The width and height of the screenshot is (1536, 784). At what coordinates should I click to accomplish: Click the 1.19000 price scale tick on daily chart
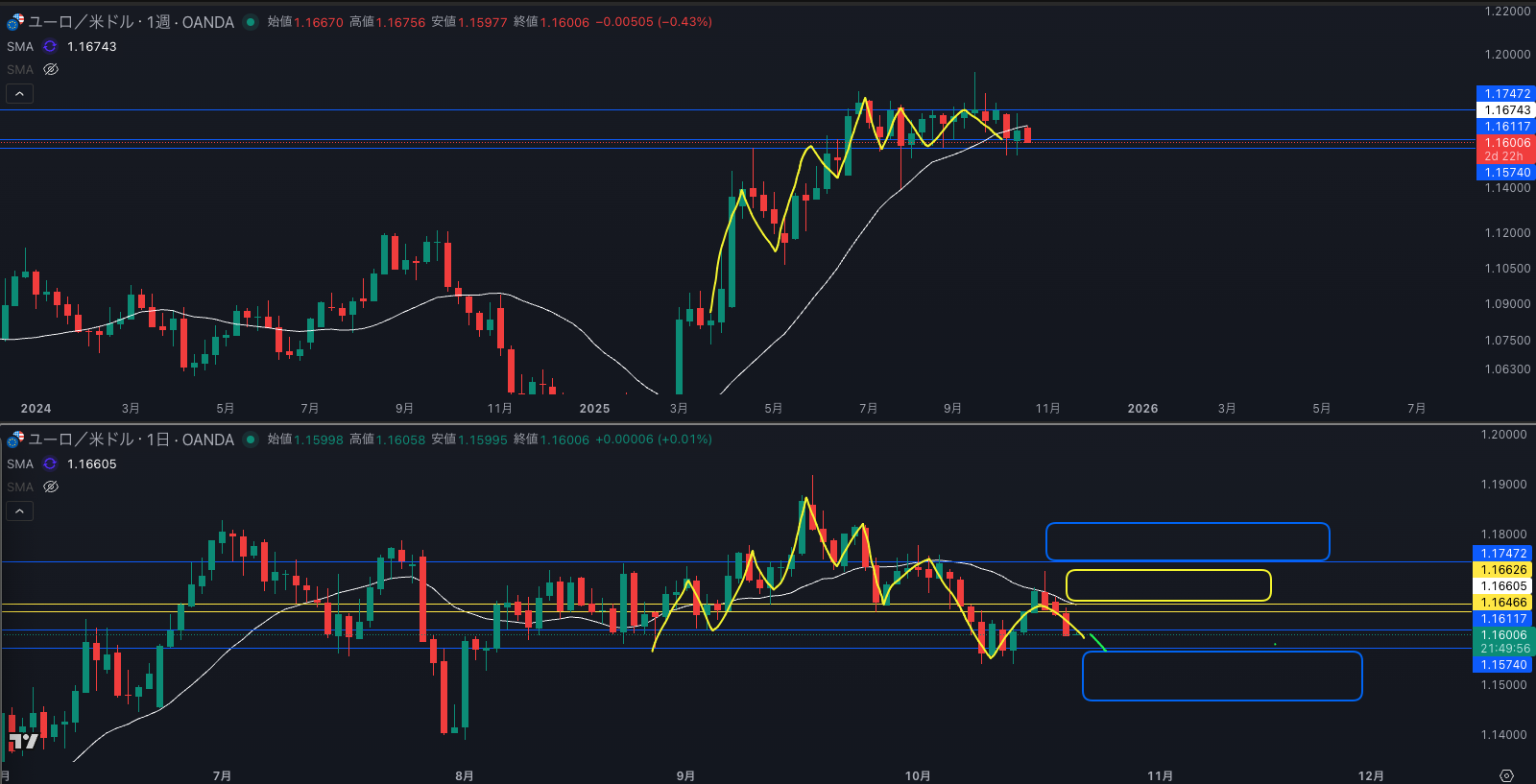1503,485
